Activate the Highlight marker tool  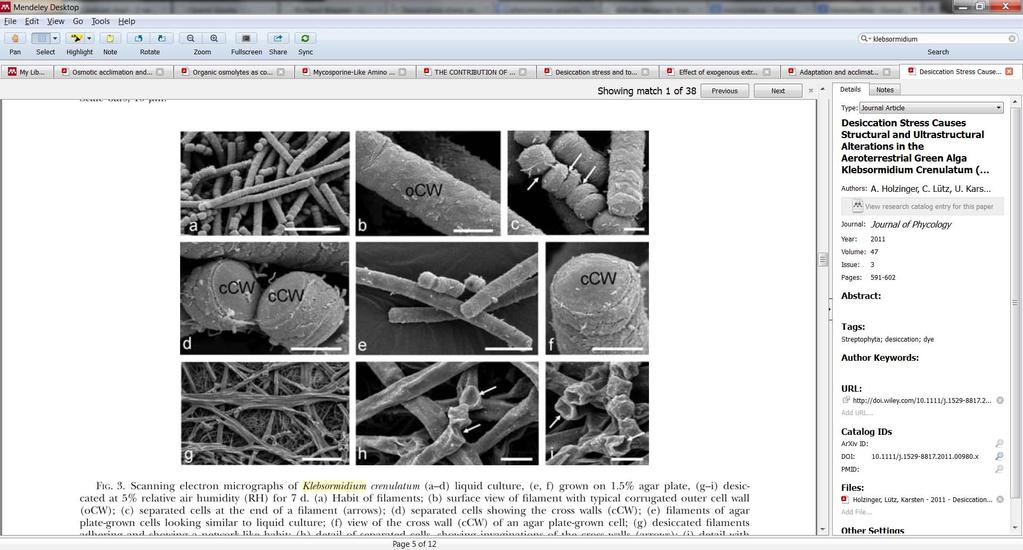tap(76, 38)
